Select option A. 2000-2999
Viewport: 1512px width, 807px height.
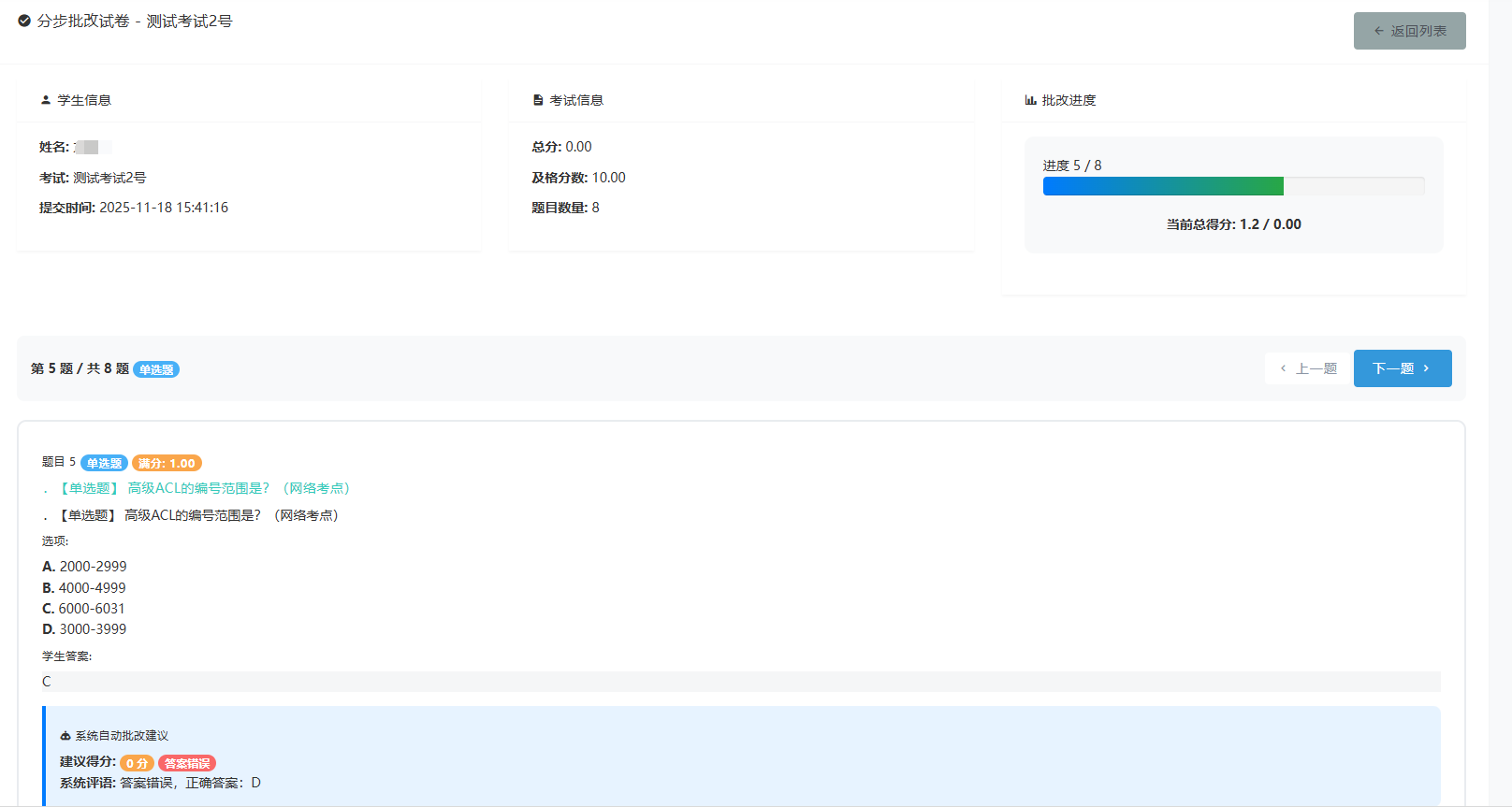point(84,567)
